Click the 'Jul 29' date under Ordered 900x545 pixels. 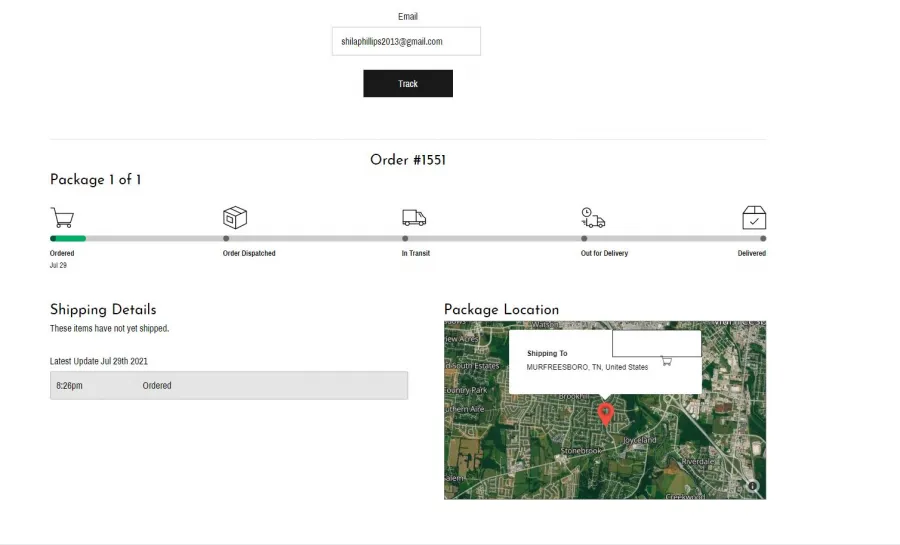click(x=58, y=265)
